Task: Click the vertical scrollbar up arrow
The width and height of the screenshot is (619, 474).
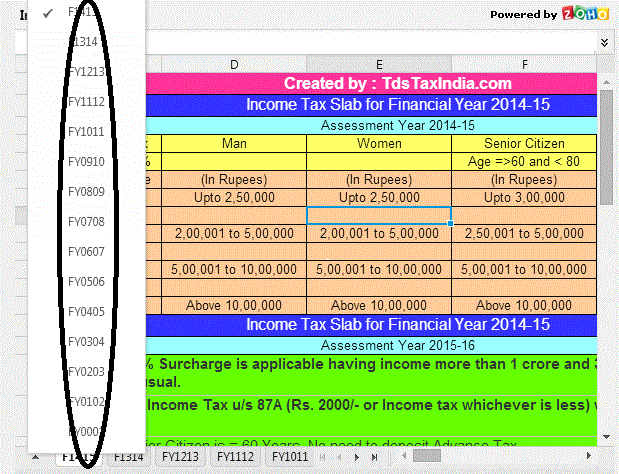Action: (606, 82)
